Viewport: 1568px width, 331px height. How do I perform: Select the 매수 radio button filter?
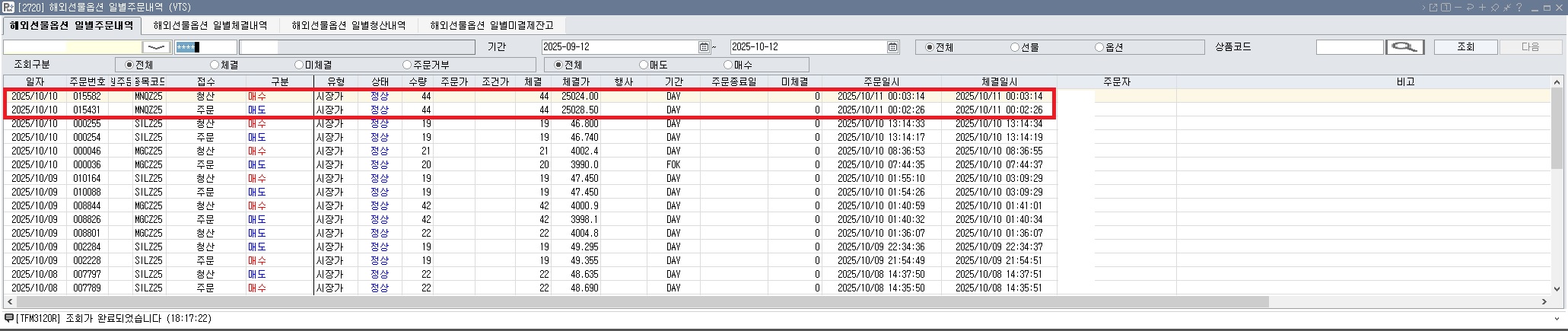pyautogui.click(x=728, y=65)
